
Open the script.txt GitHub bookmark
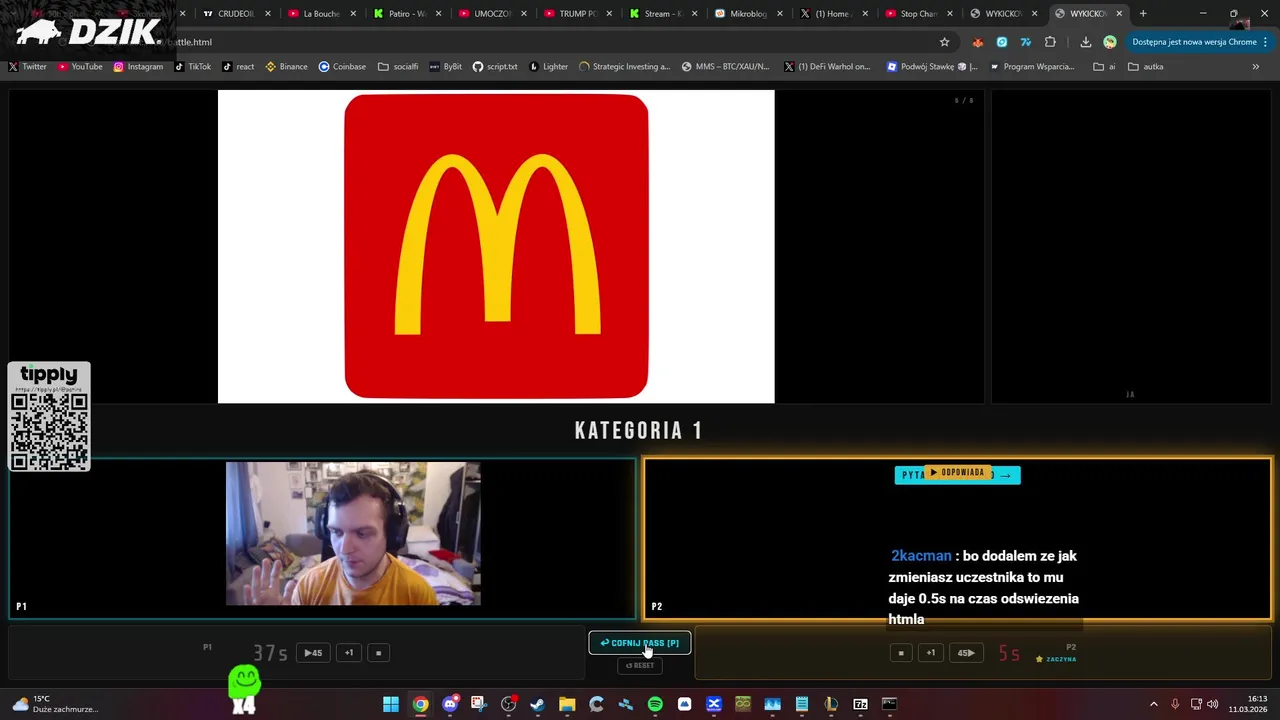[495, 67]
